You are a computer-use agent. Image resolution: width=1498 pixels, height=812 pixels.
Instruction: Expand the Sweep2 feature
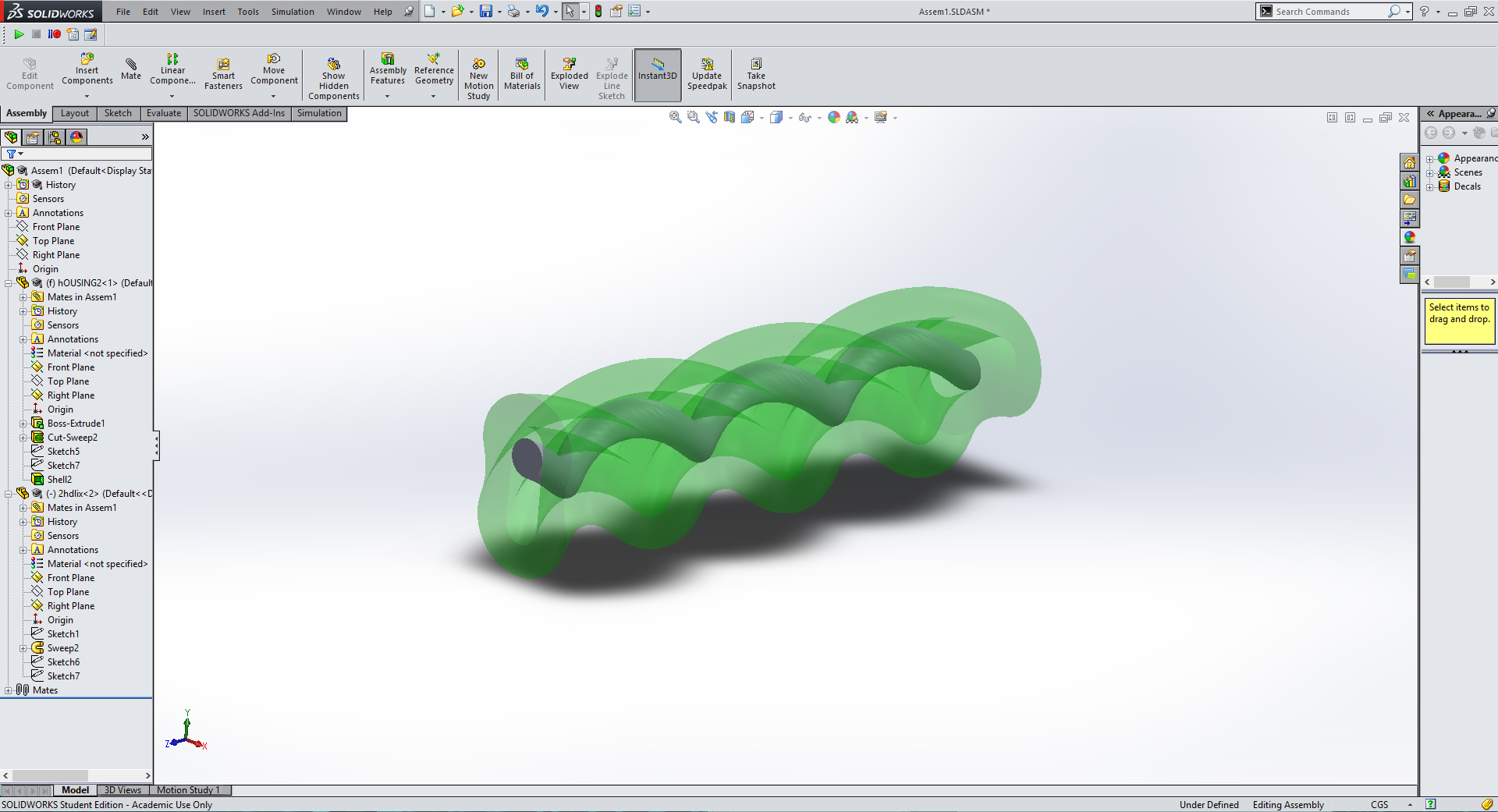(x=23, y=648)
